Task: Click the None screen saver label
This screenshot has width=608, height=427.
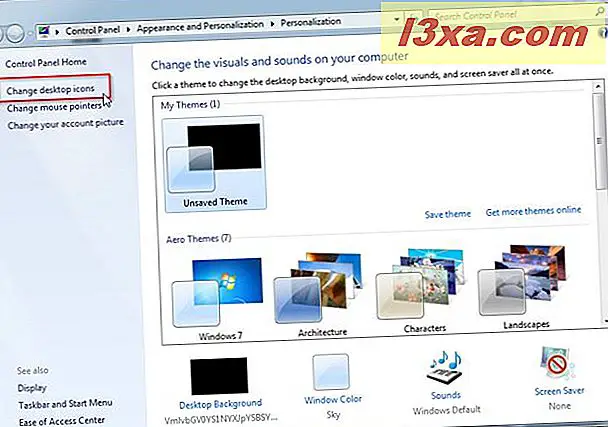Action: [560, 406]
